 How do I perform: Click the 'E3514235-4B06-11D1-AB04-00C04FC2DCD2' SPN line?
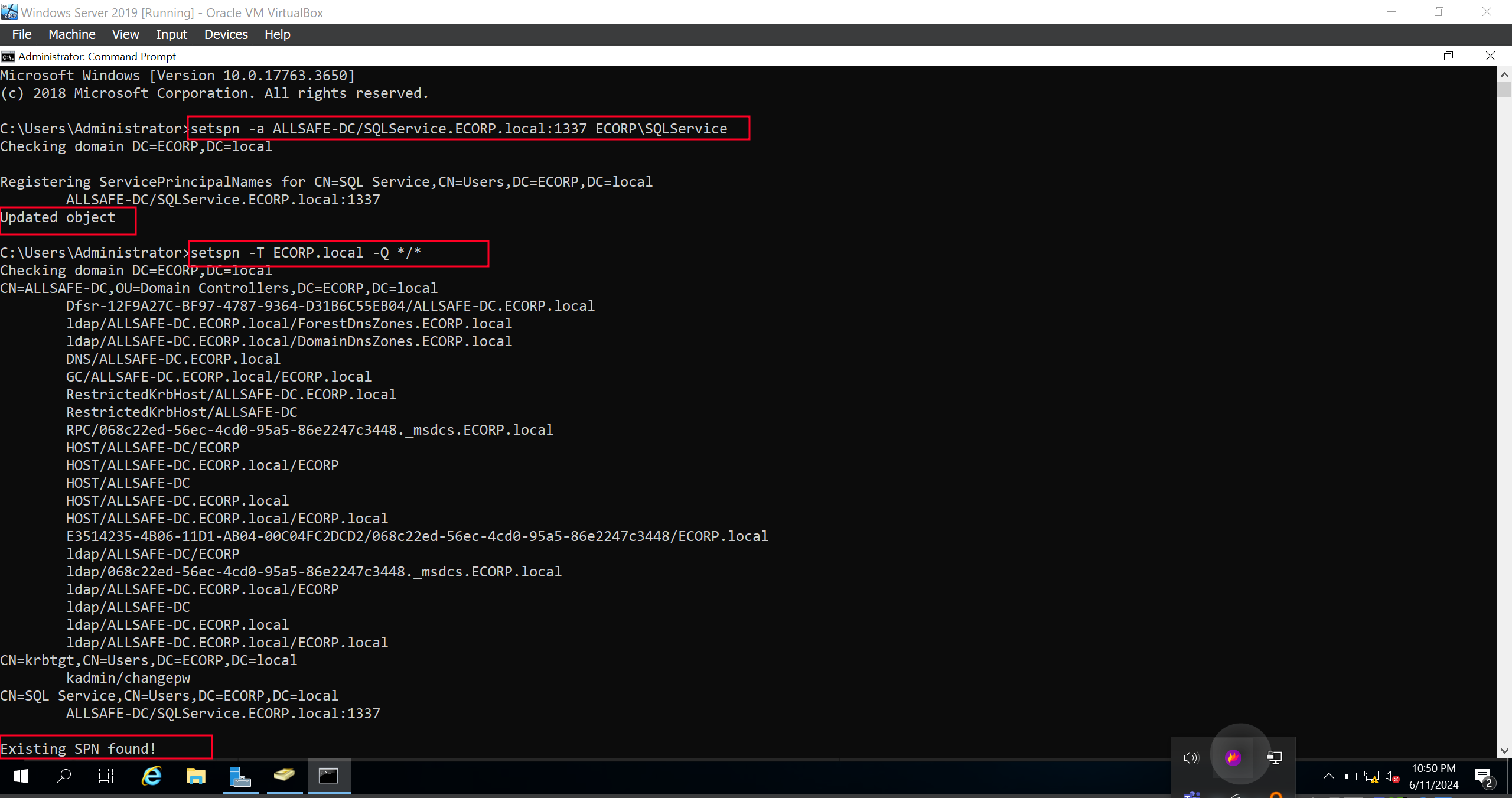pos(417,536)
